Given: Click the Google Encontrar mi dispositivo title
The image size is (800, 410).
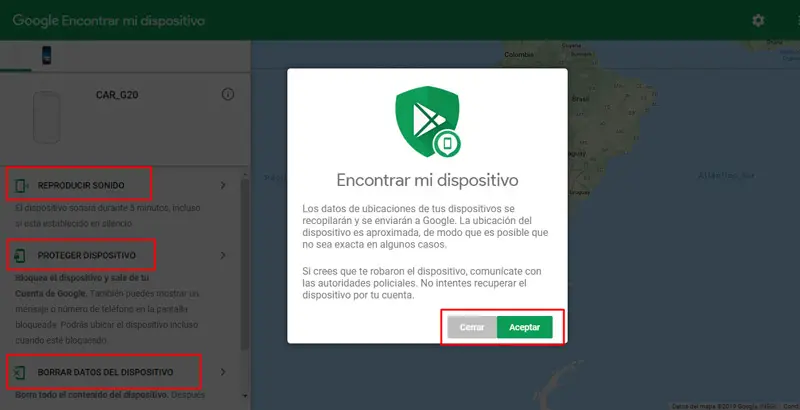Looking at the screenshot, I should (x=109, y=21).
